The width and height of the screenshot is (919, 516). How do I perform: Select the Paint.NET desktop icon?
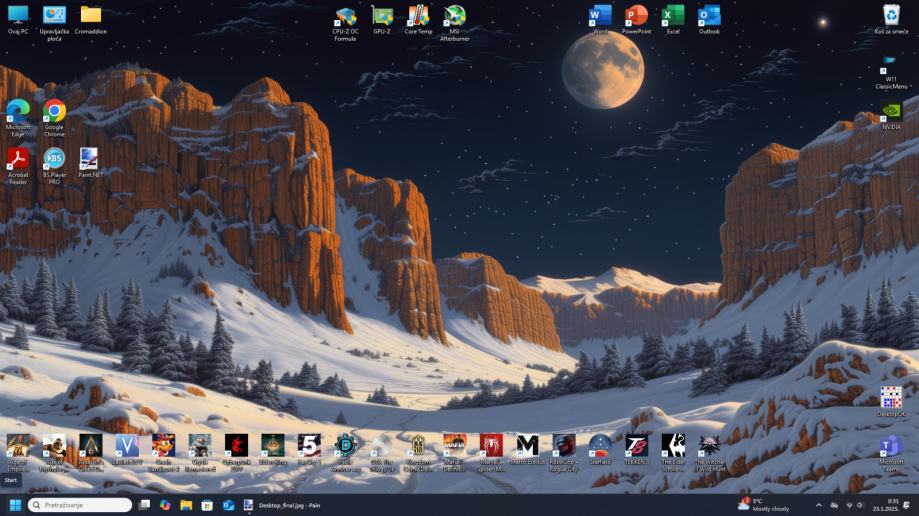pos(90,162)
